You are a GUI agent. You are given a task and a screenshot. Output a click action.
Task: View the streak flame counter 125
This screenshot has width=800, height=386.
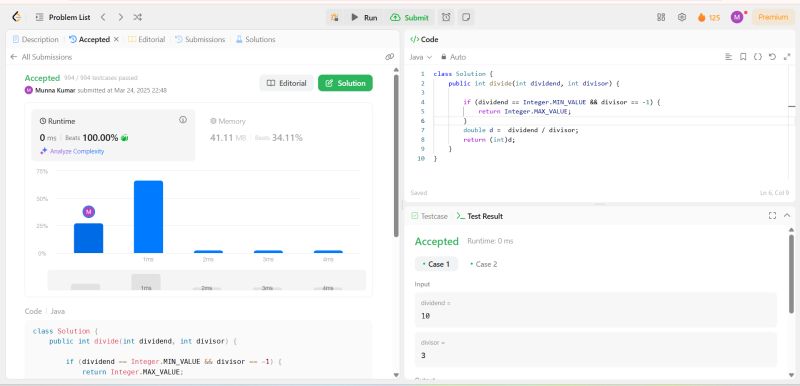(709, 17)
